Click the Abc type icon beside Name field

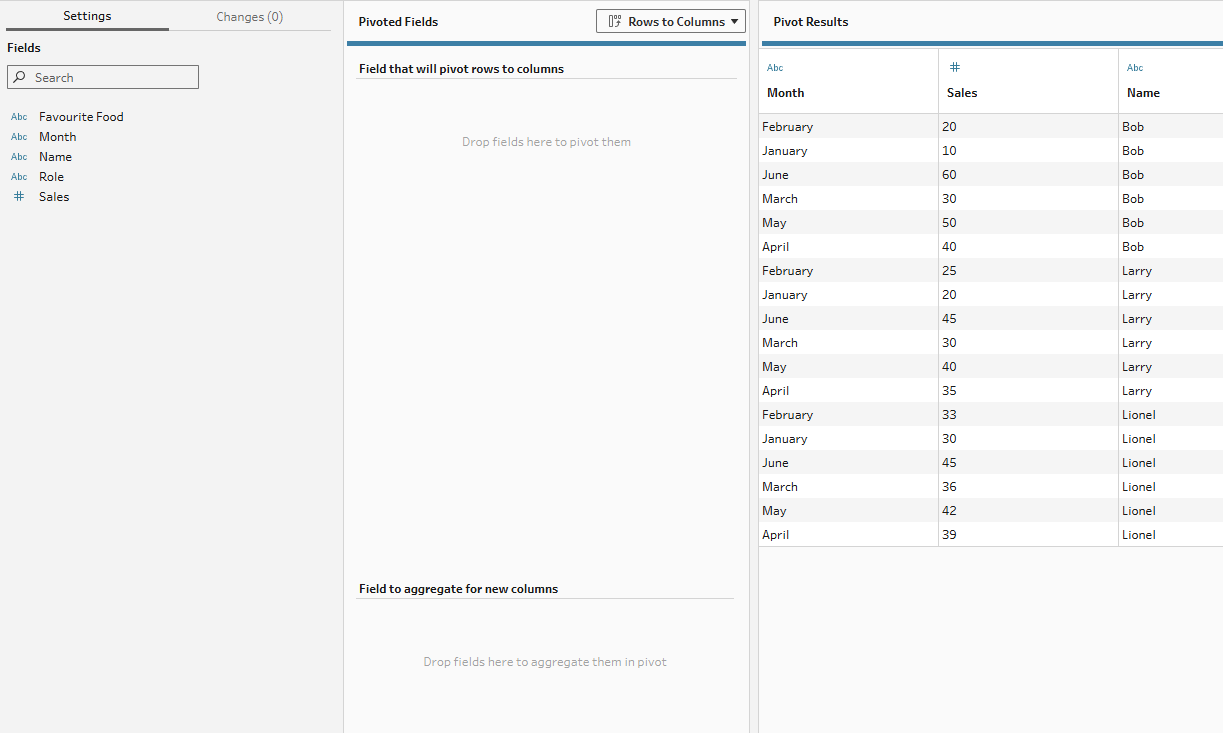tap(19, 157)
